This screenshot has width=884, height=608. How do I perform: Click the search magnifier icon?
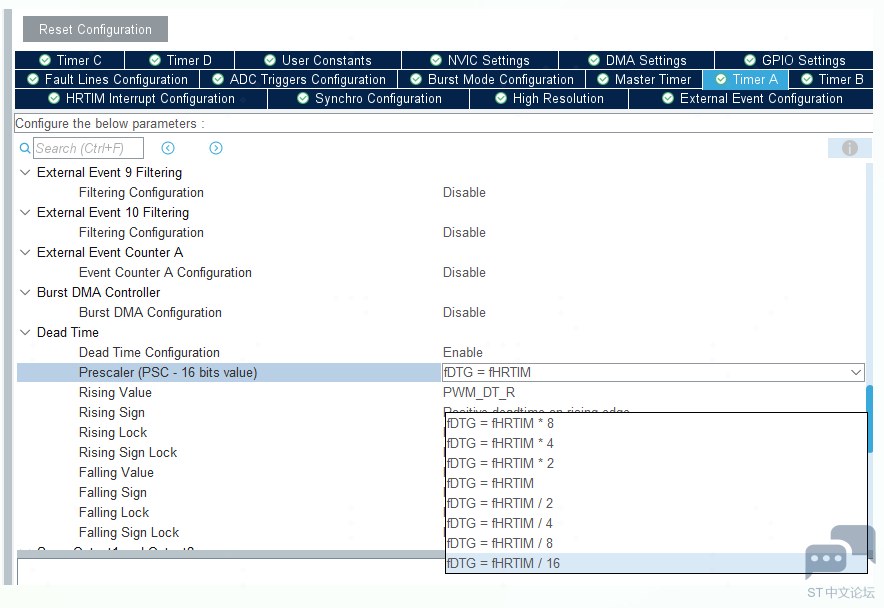click(25, 148)
